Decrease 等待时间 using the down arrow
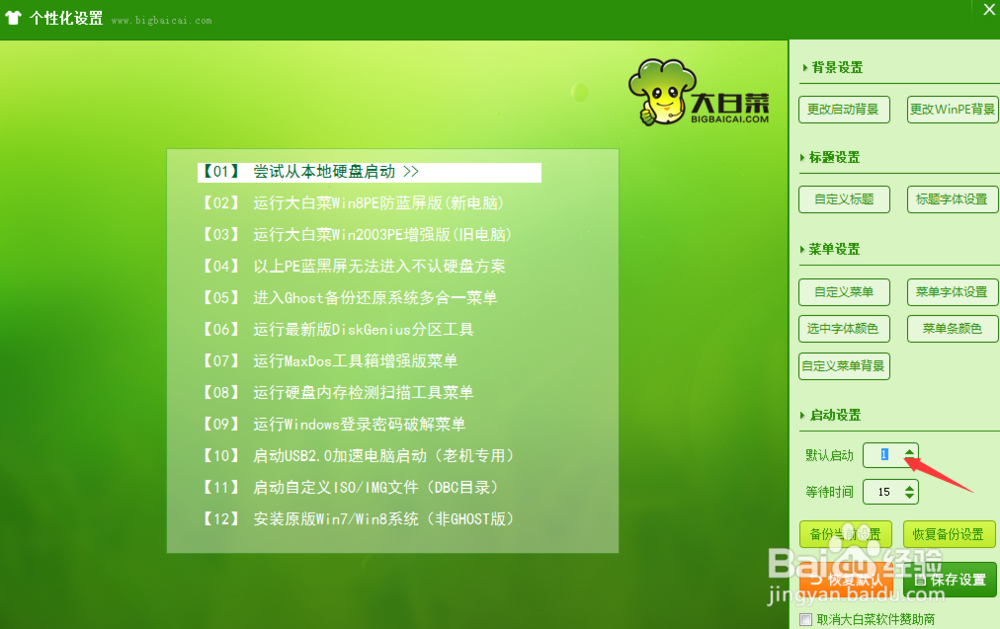This screenshot has height=629, width=1000. pos(908,496)
